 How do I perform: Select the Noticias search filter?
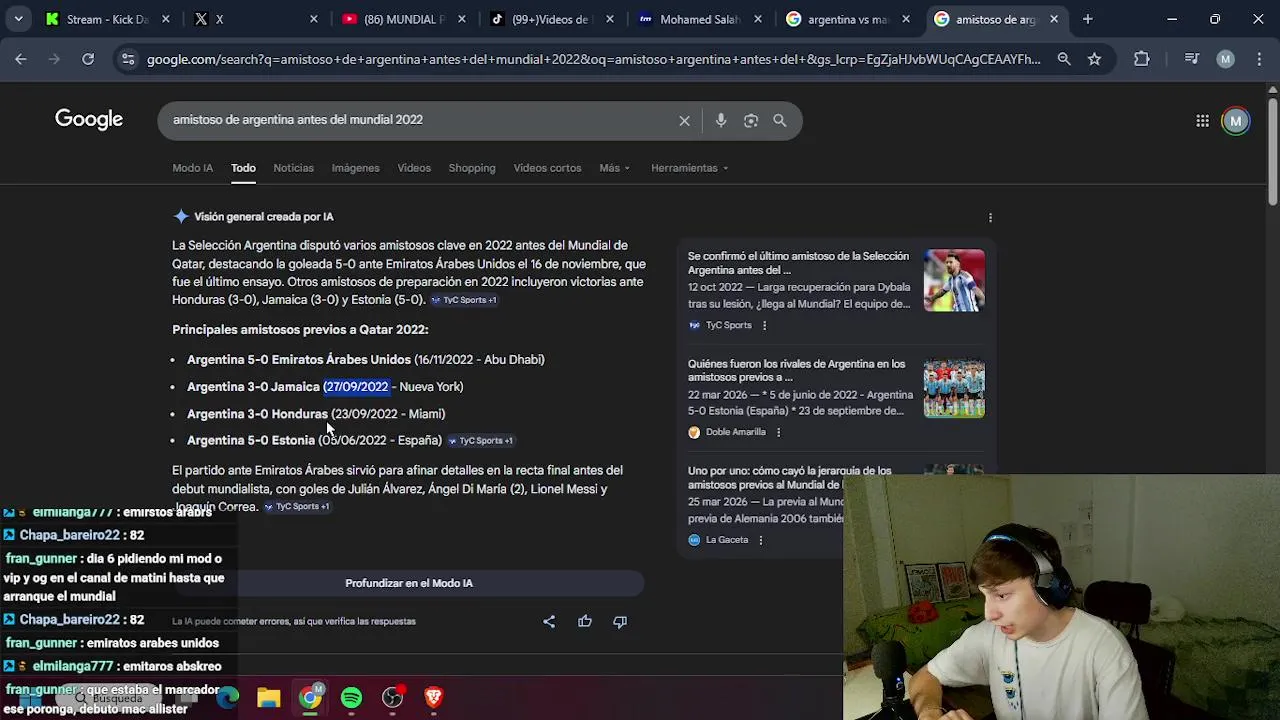294,168
